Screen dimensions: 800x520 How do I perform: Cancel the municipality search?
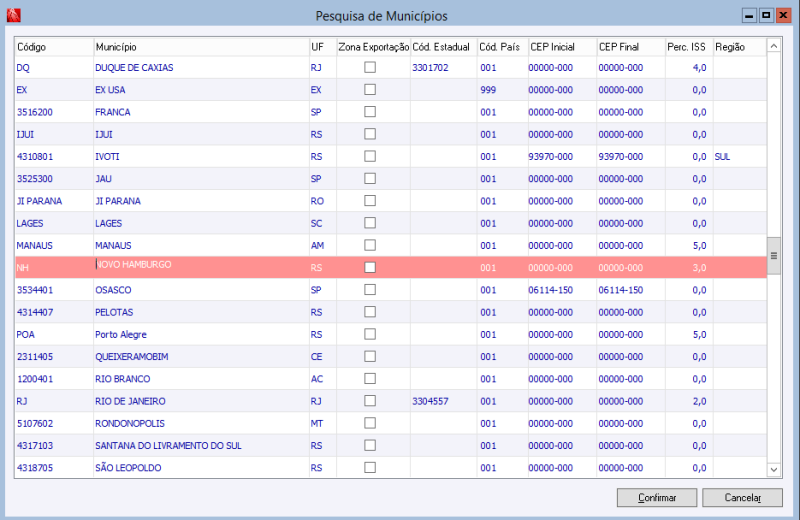(742, 498)
